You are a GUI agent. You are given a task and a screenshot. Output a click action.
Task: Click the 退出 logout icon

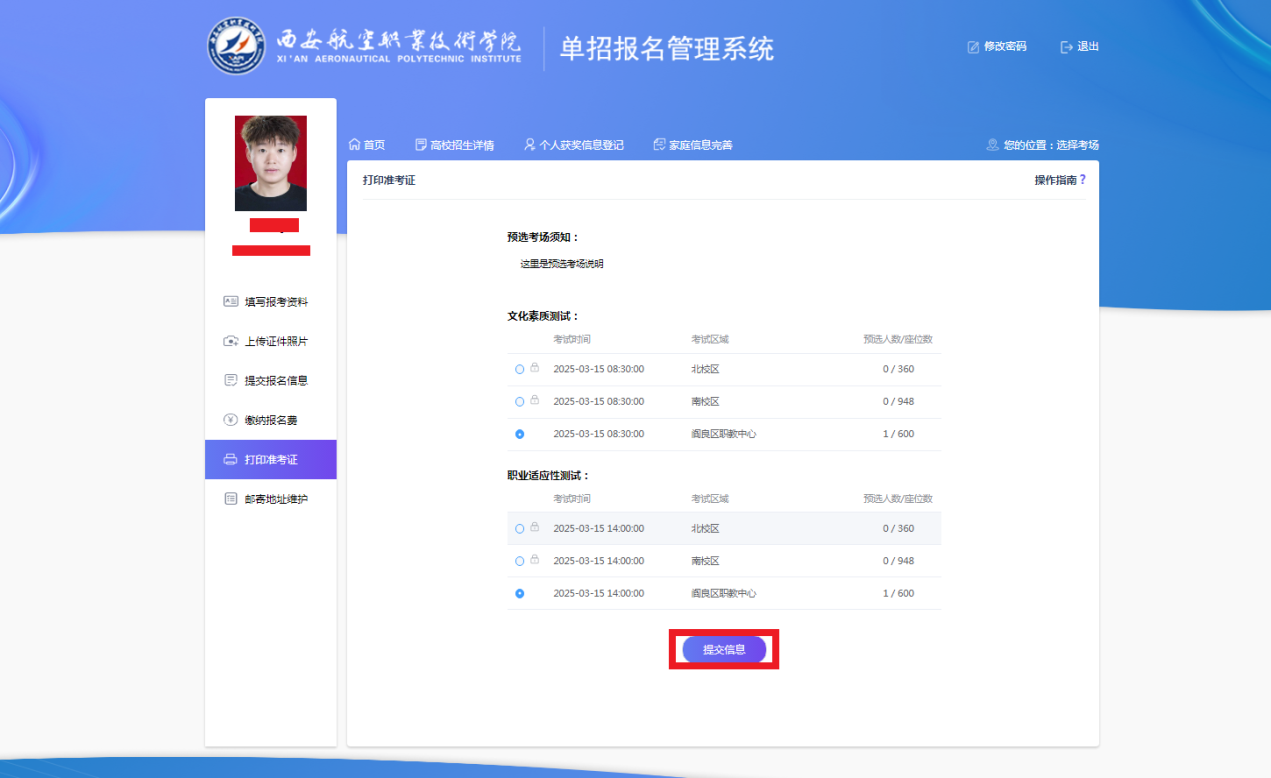[x=1066, y=47]
